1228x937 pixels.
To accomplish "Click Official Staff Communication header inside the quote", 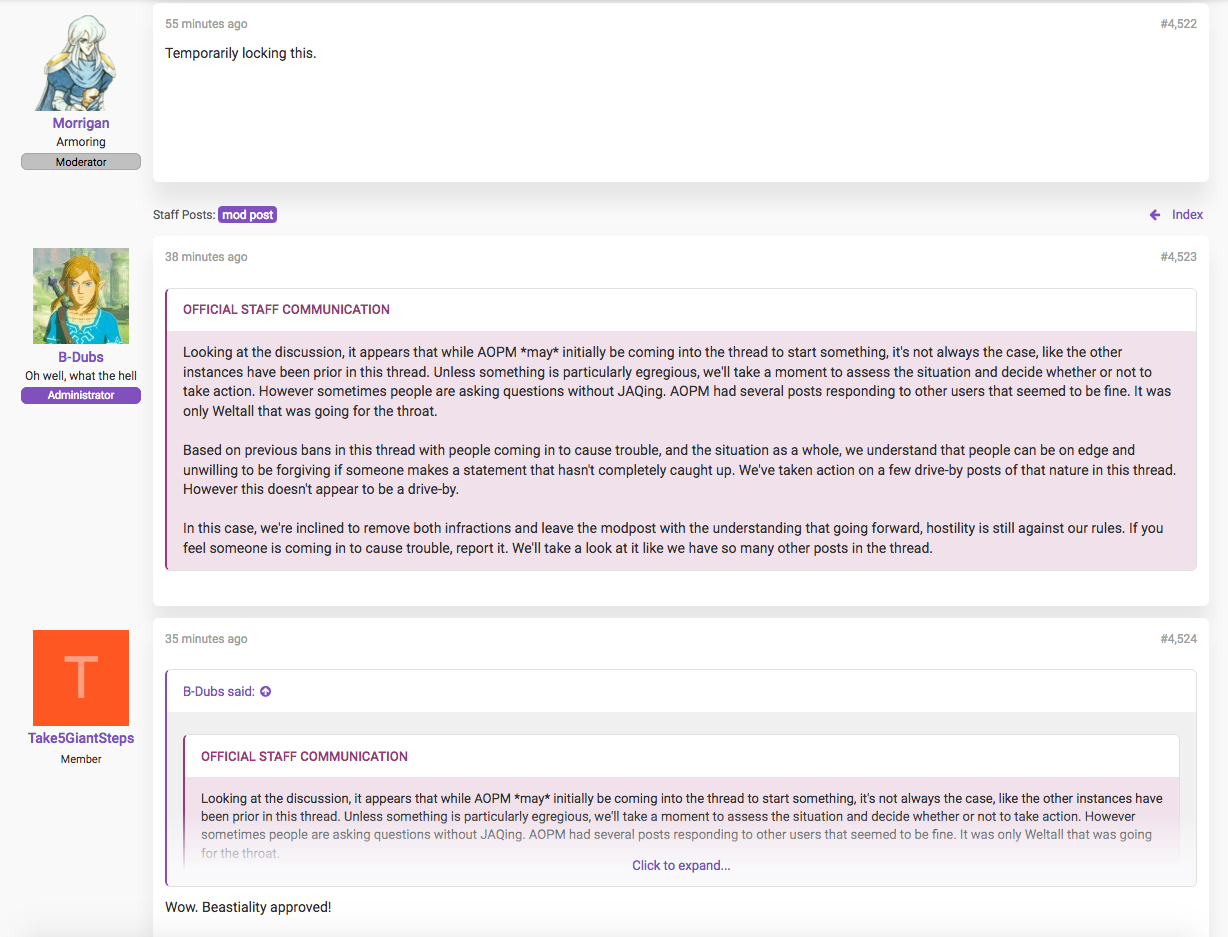I will click(304, 757).
